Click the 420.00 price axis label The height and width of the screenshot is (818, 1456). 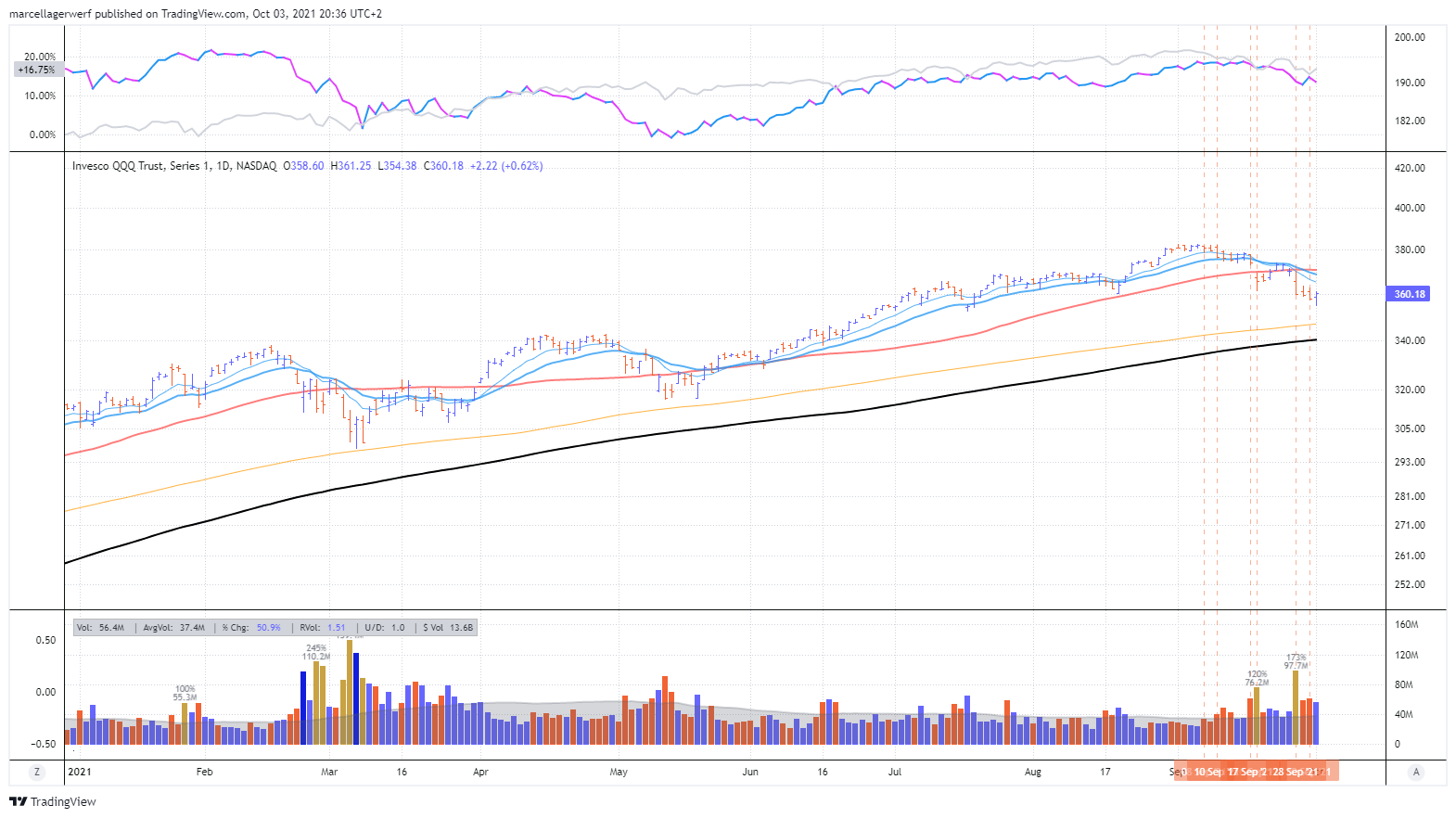pyautogui.click(x=1410, y=168)
